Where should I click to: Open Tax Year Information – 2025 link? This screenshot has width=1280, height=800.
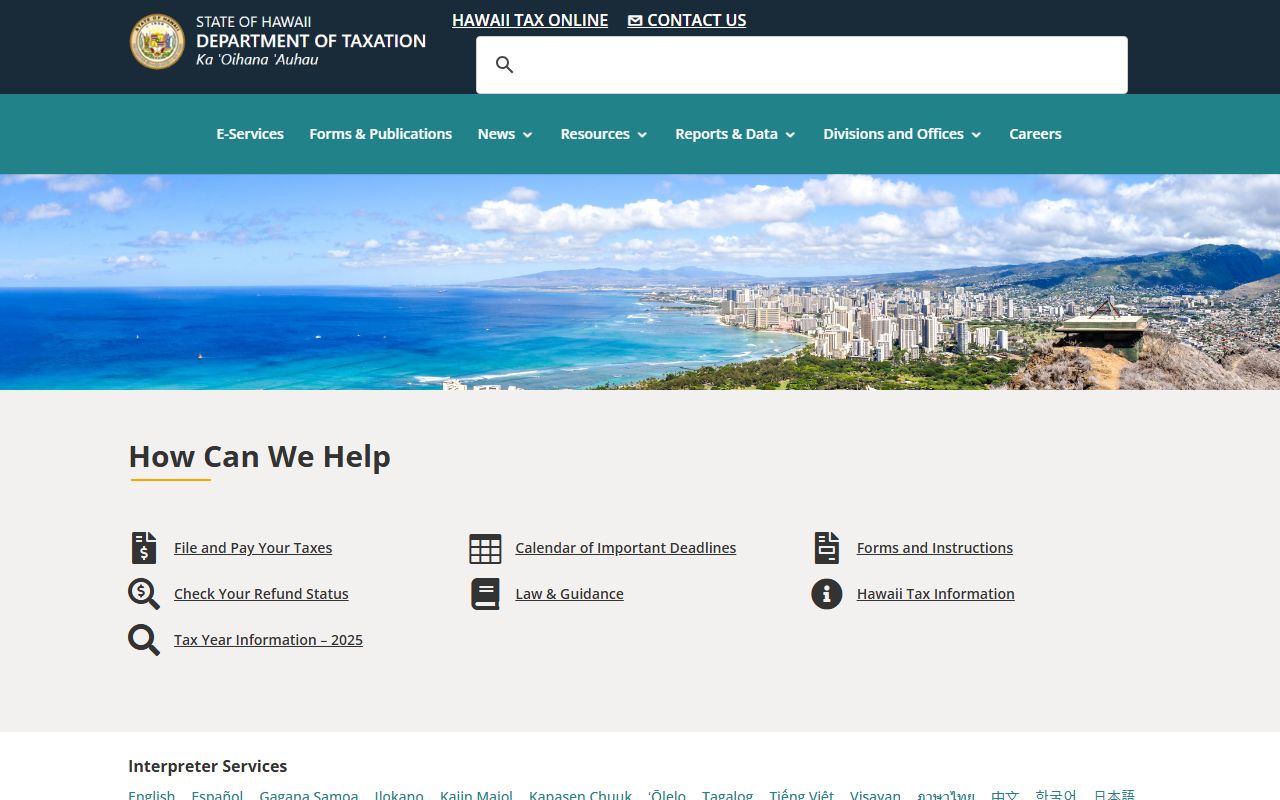[x=268, y=640]
